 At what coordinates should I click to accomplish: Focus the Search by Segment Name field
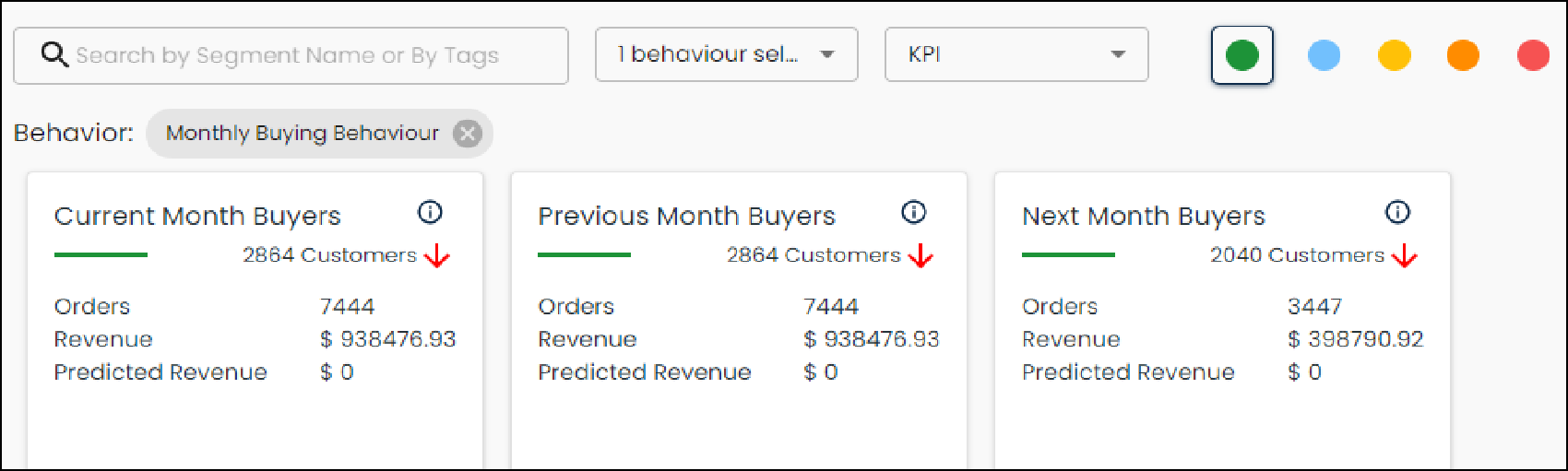click(x=291, y=55)
